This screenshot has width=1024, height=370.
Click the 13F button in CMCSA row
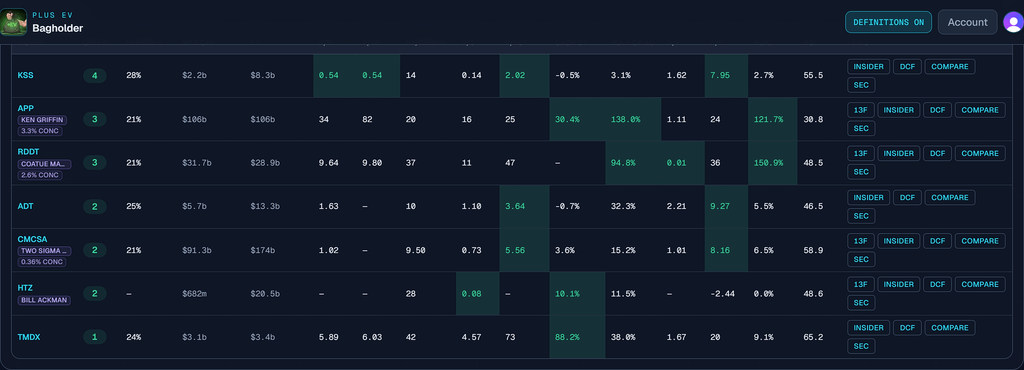point(861,241)
